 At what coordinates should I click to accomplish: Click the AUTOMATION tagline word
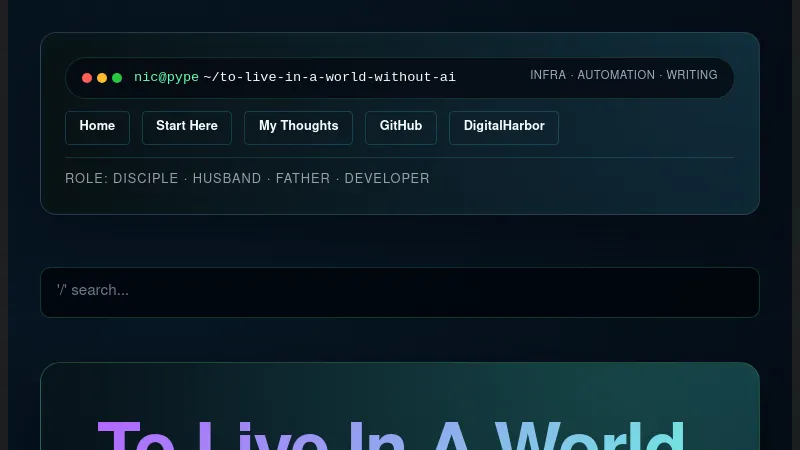tap(616, 75)
